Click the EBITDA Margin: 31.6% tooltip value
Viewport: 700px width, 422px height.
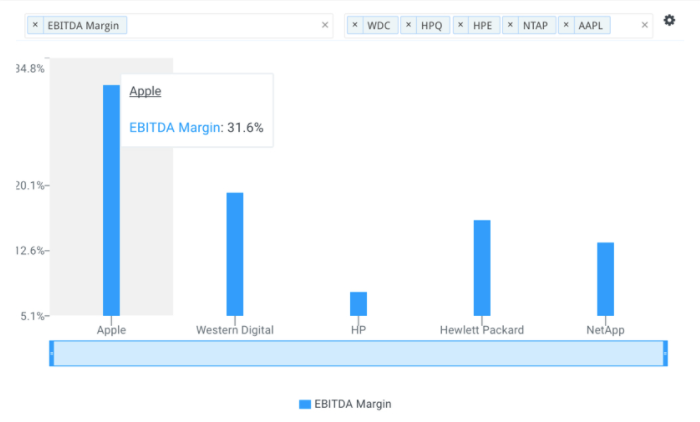[x=196, y=128]
